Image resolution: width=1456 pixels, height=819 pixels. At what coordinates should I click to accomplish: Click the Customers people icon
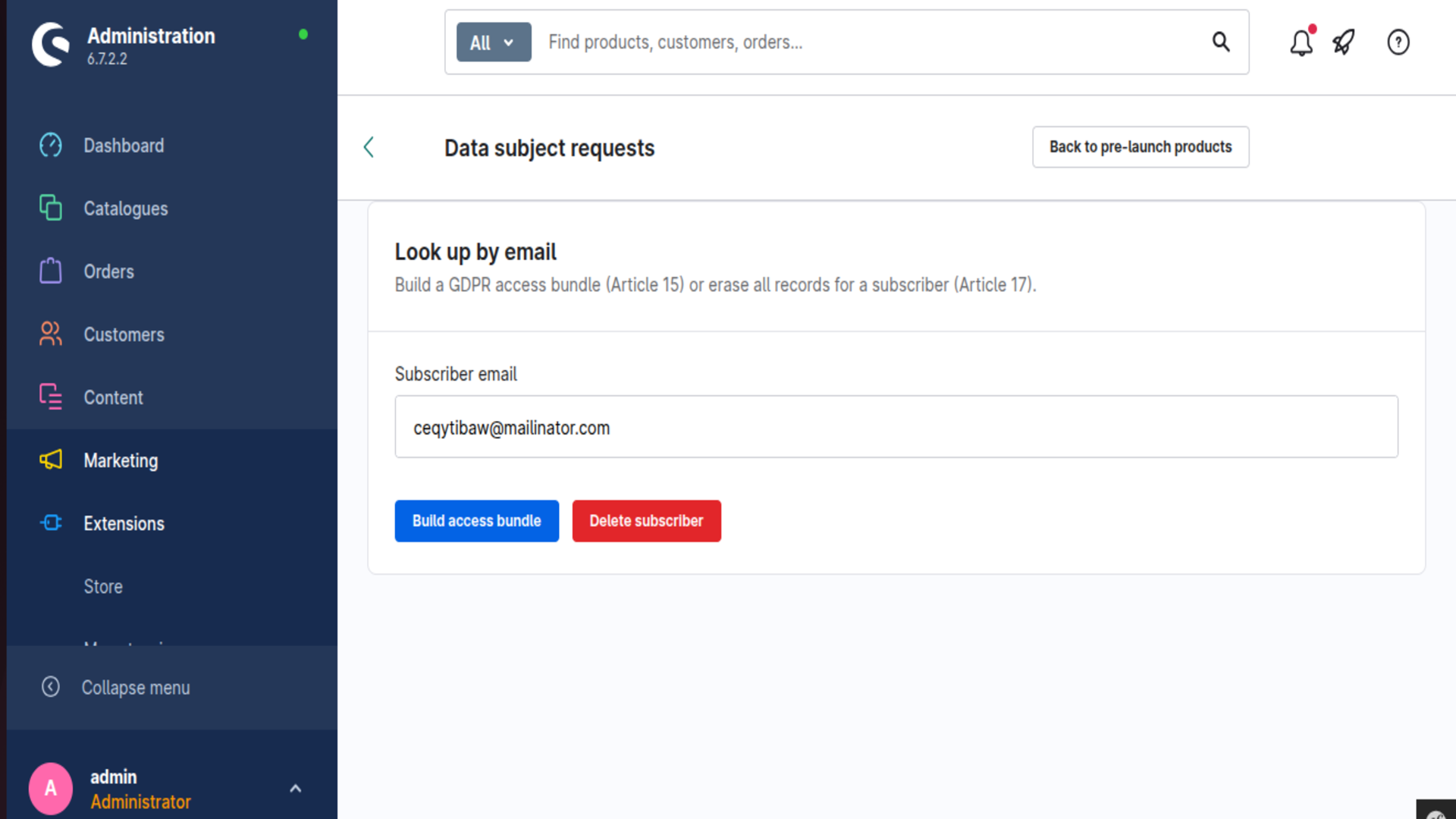[x=51, y=334]
